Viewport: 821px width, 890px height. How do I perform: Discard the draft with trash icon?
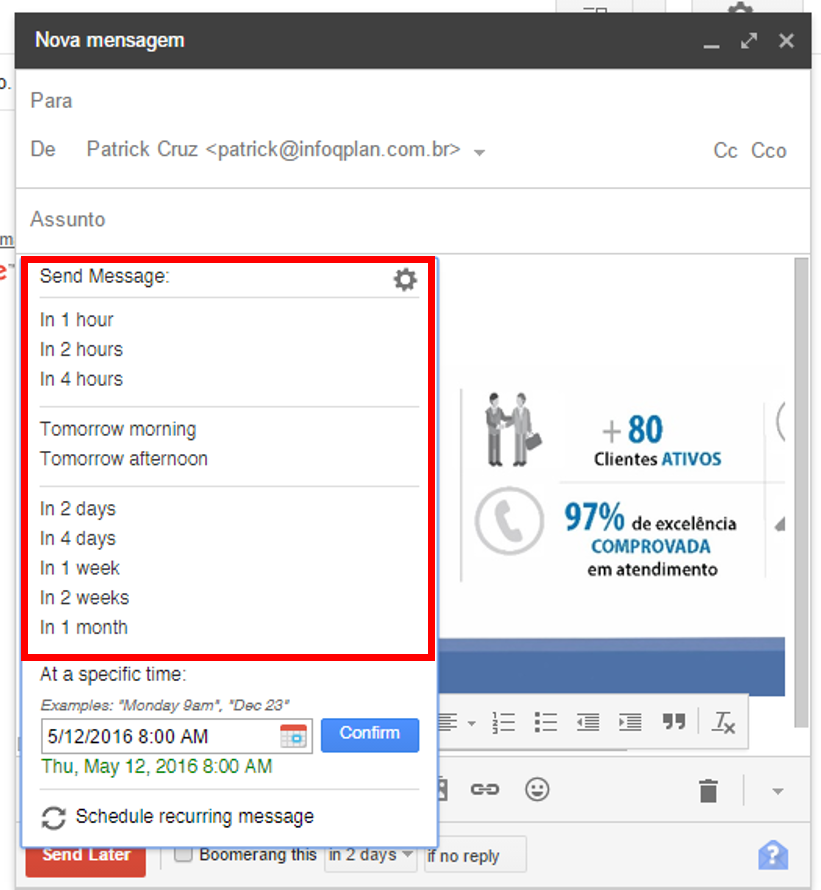click(x=708, y=791)
